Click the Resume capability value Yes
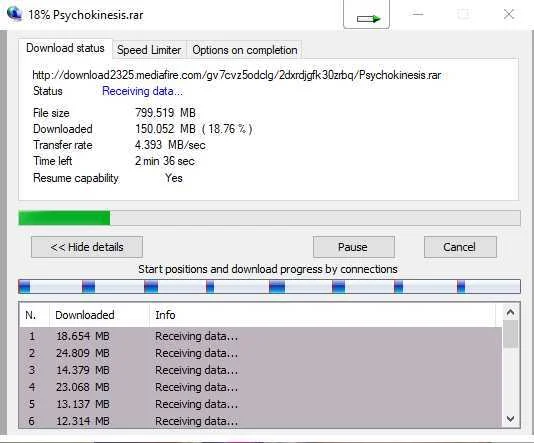The height and width of the screenshot is (443, 534). 174,178
